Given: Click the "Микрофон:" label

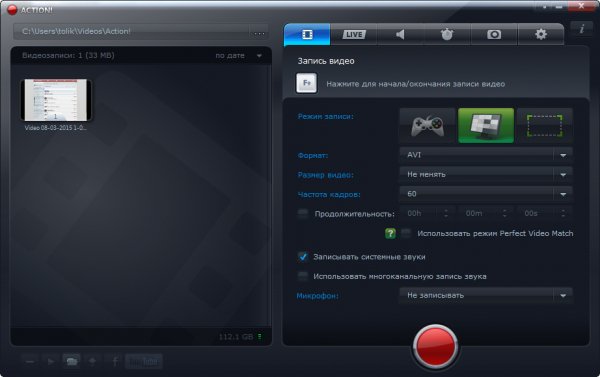Looking at the screenshot, I should 318,296.
